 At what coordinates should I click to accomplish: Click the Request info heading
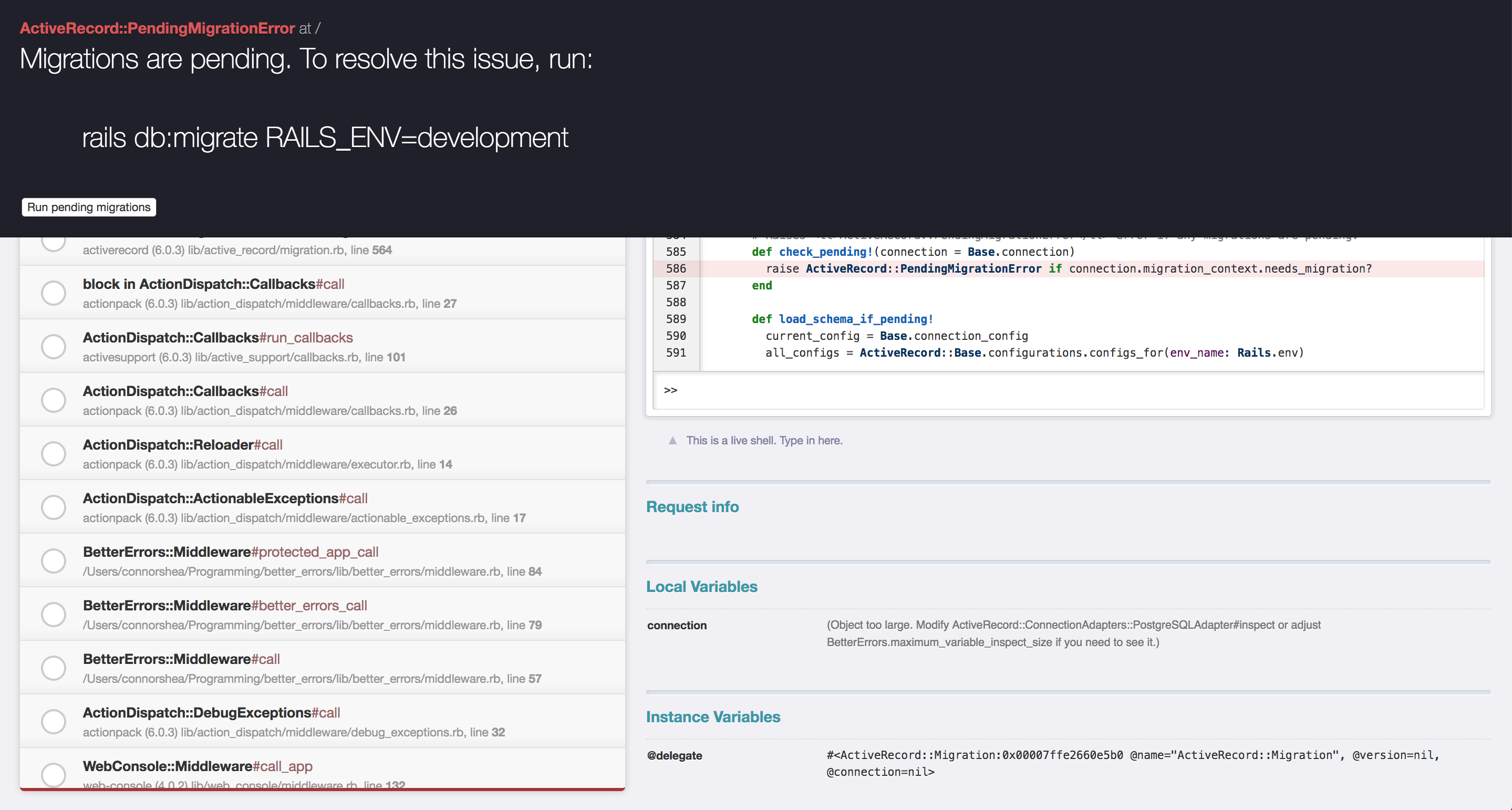tap(692, 506)
